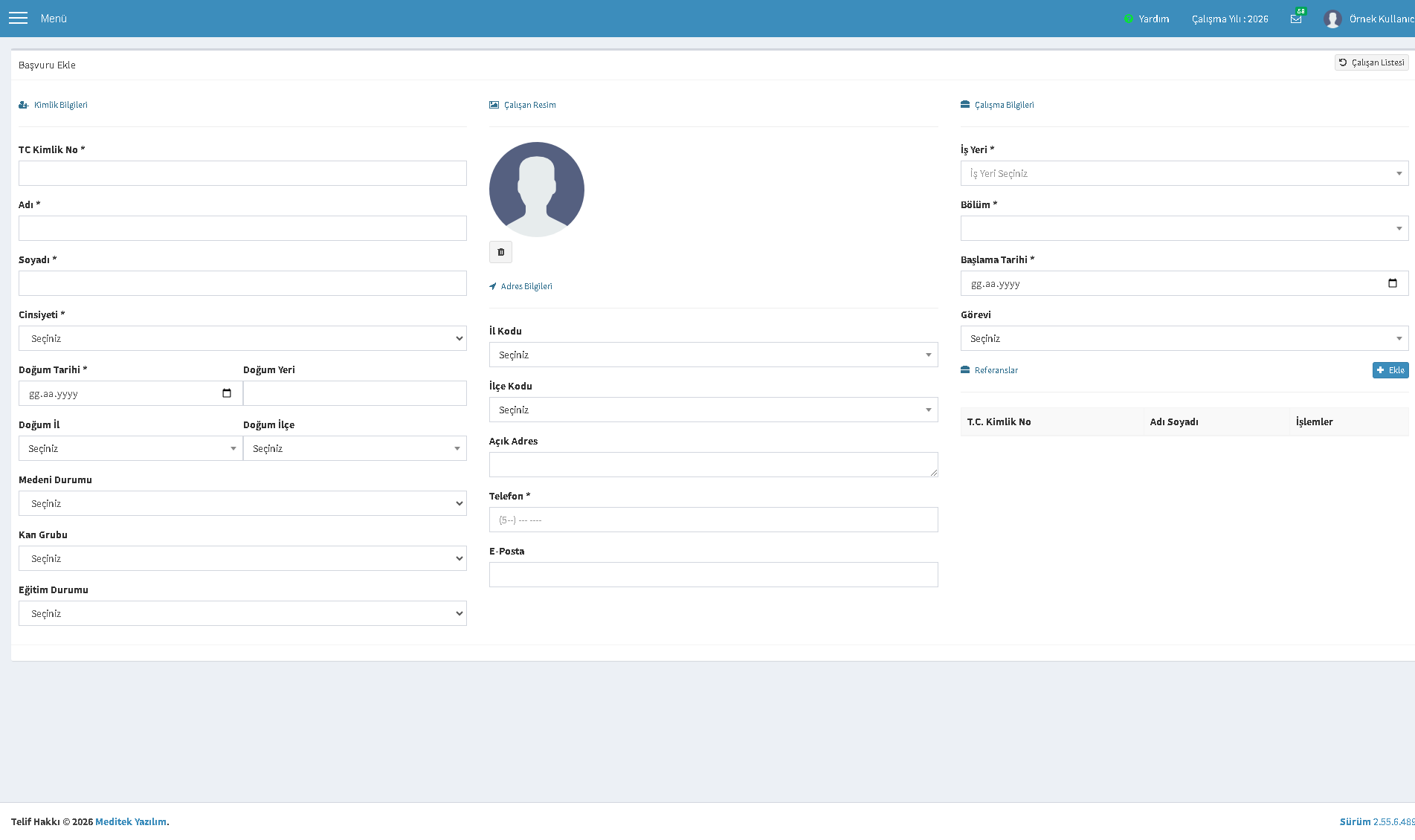1415x840 pixels.
Task: Click the employee profile picture placeholder
Action: point(537,190)
